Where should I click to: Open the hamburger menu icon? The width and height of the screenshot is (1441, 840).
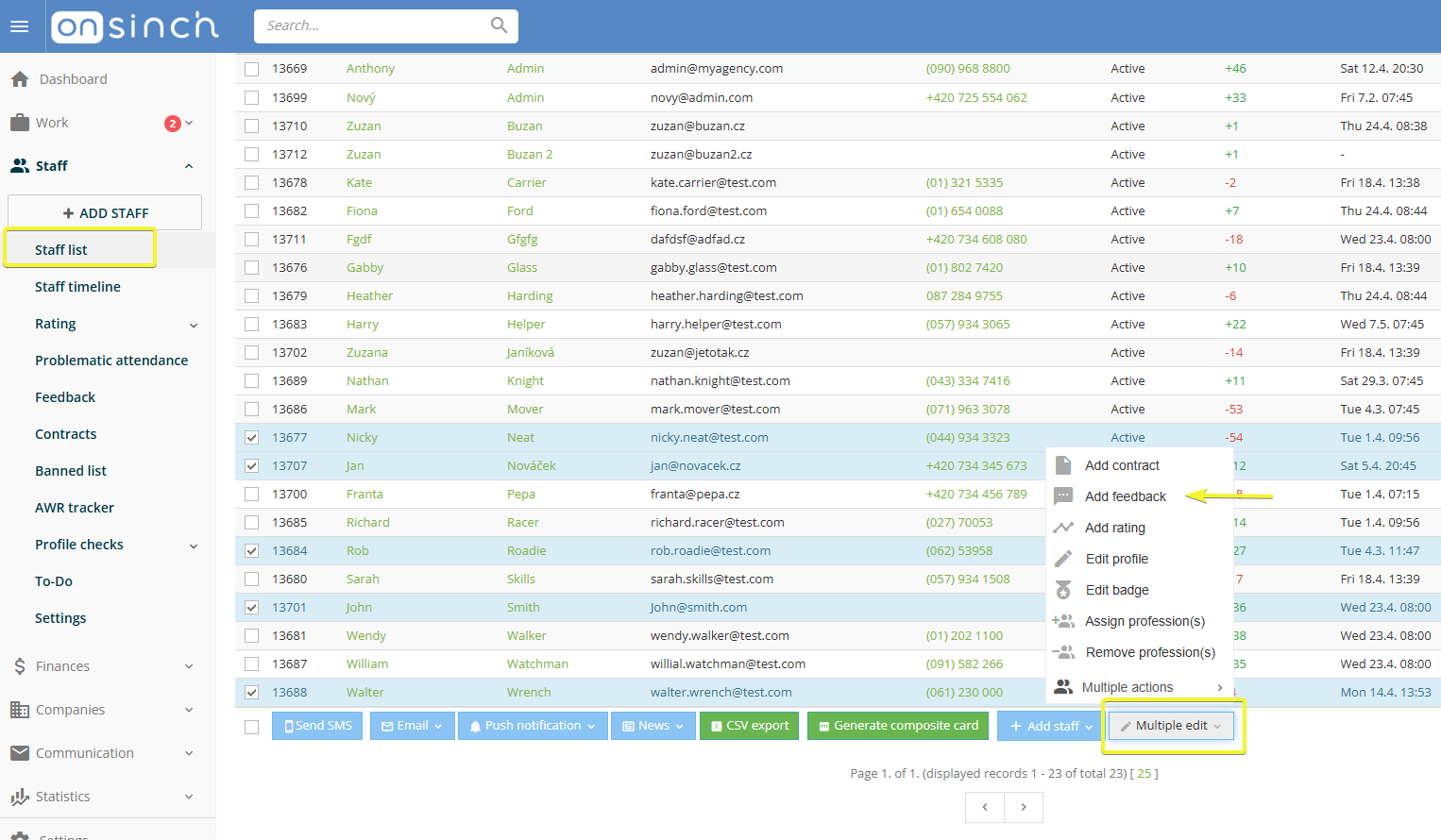(x=19, y=26)
